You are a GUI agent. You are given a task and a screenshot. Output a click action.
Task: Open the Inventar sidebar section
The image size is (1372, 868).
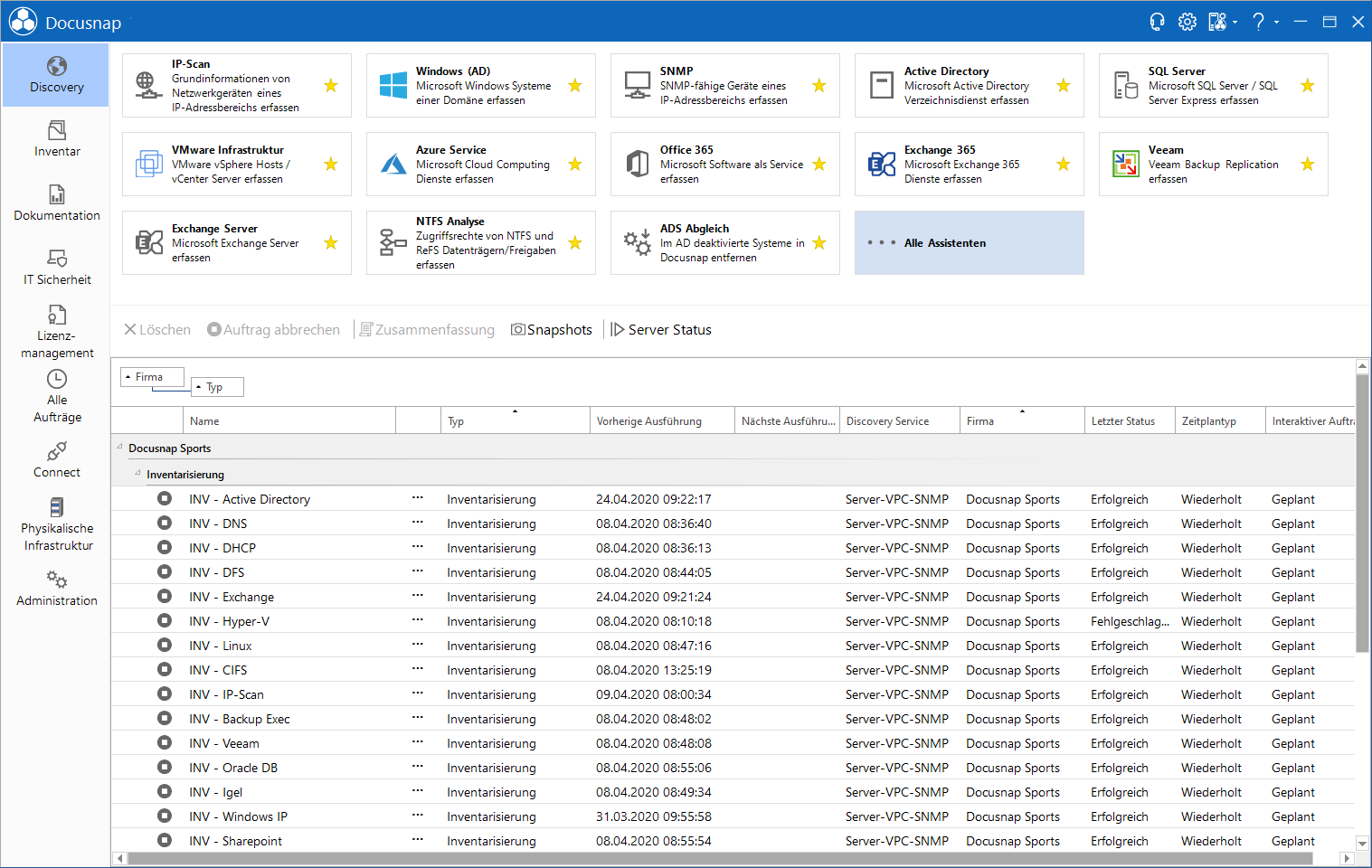pos(57,139)
